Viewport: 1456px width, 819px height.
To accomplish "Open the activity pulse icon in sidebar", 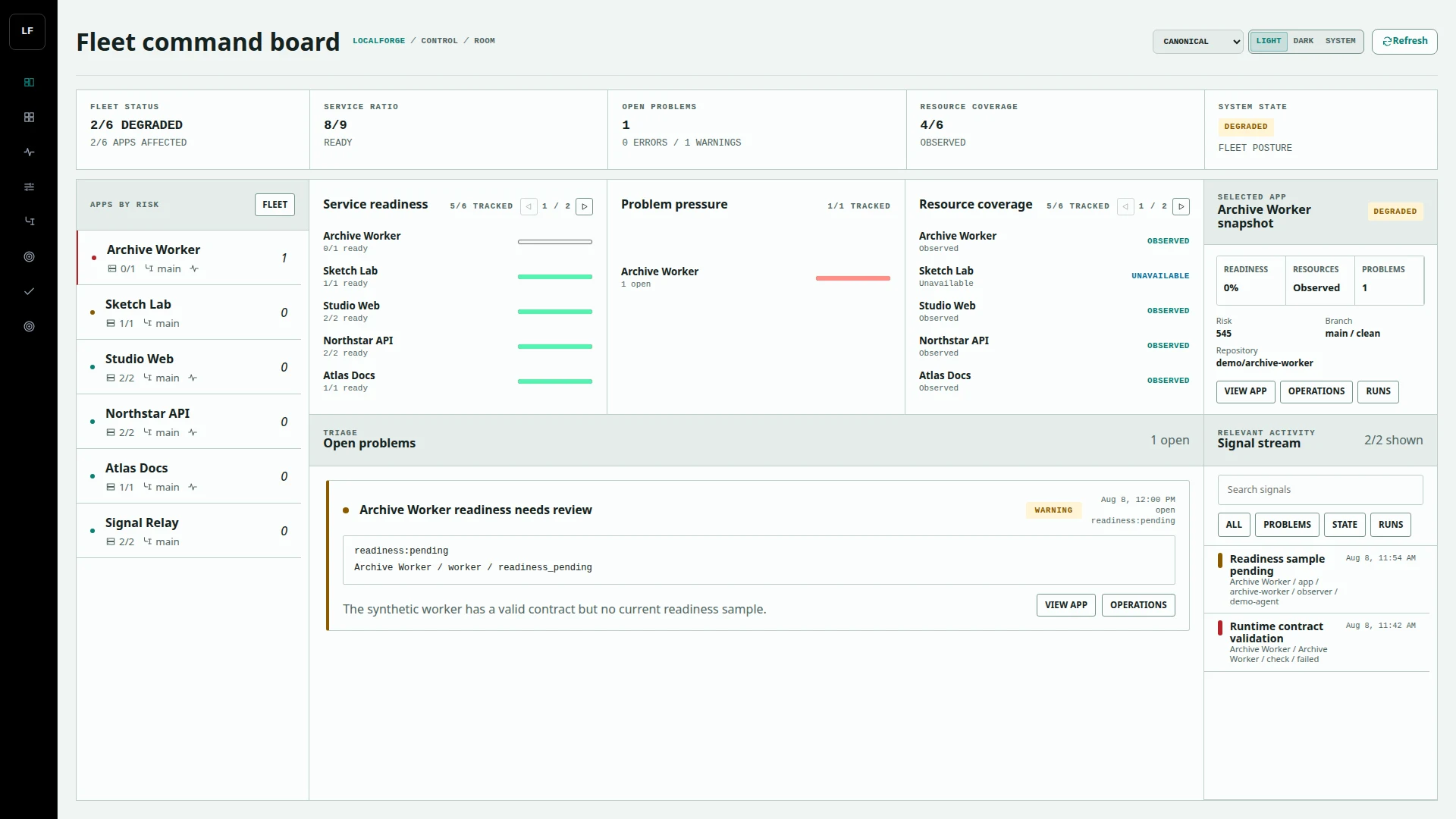I will pos(29,152).
